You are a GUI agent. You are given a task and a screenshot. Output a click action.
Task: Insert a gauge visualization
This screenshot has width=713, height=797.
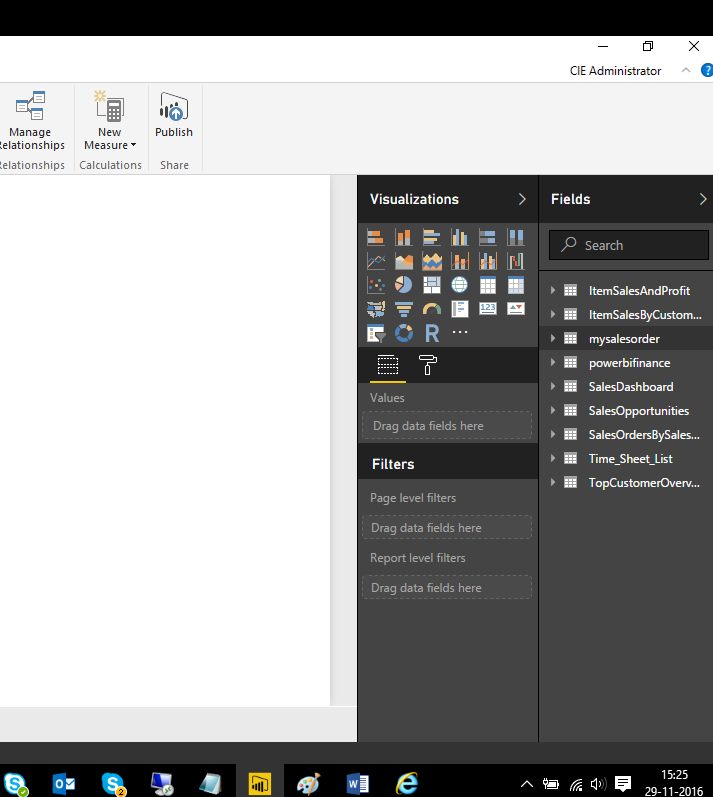pos(432,309)
